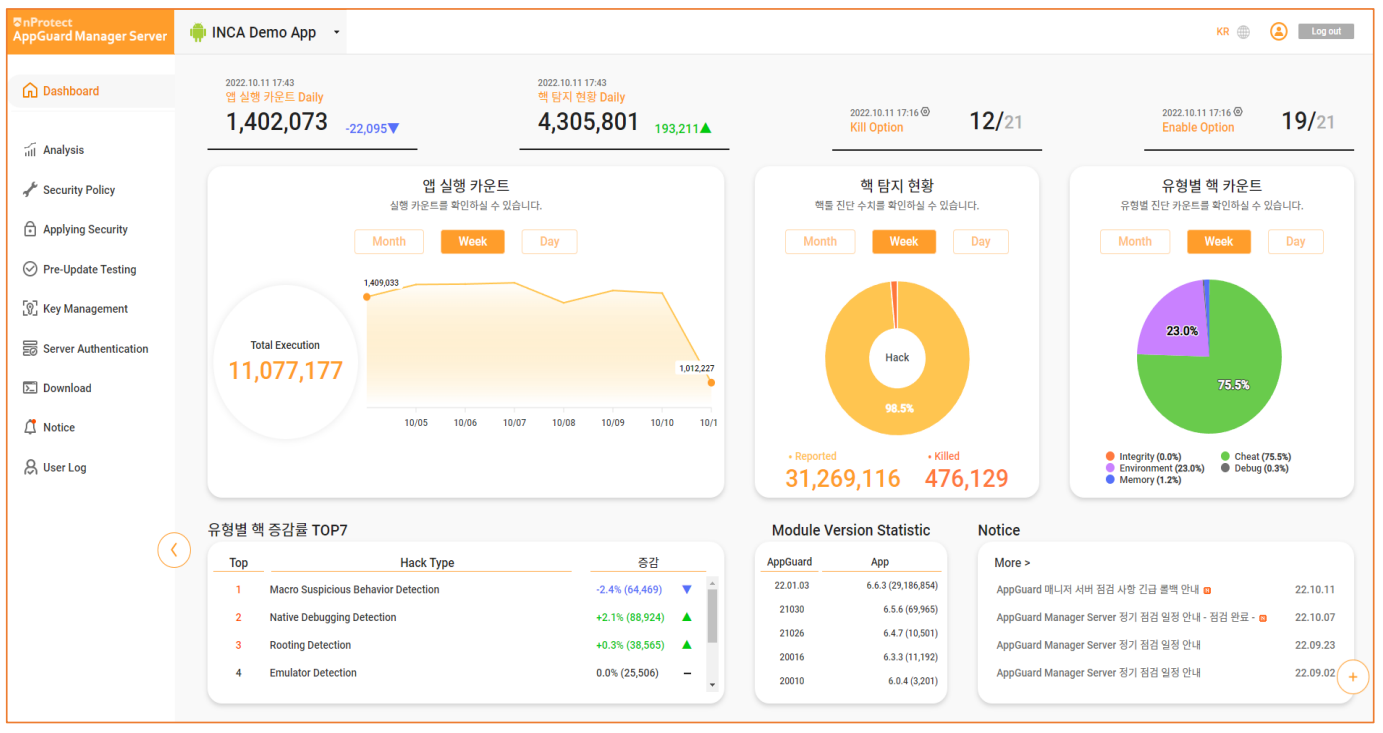Image resolution: width=1383 pixels, height=733 pixels.
Task: Click the Cheat green legend dot
Action: click(x=1225, y=457)
